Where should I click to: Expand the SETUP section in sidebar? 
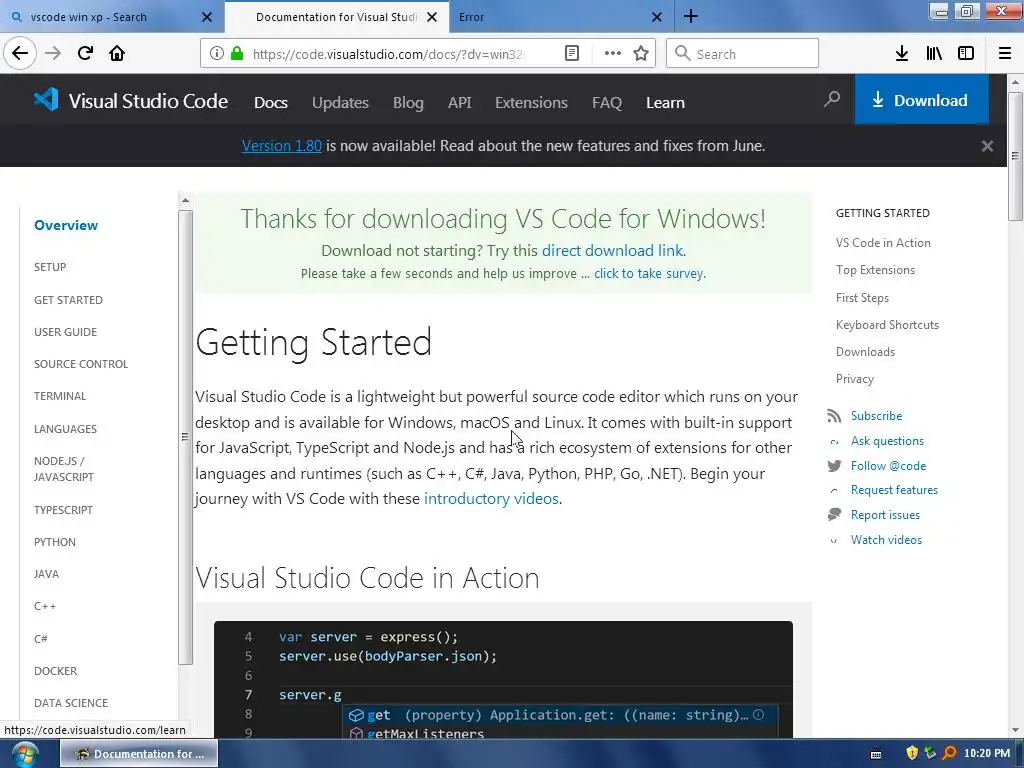(x=50, y=267)
